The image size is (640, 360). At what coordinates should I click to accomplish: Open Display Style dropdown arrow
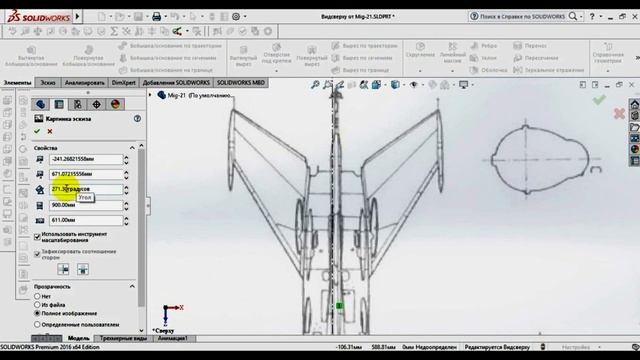(404, 85)
